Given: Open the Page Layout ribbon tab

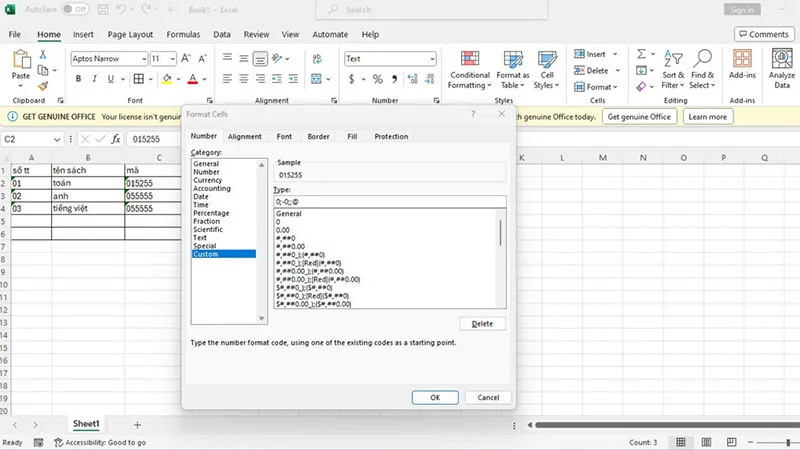Looking at the screenshot, I should point(130,34).
